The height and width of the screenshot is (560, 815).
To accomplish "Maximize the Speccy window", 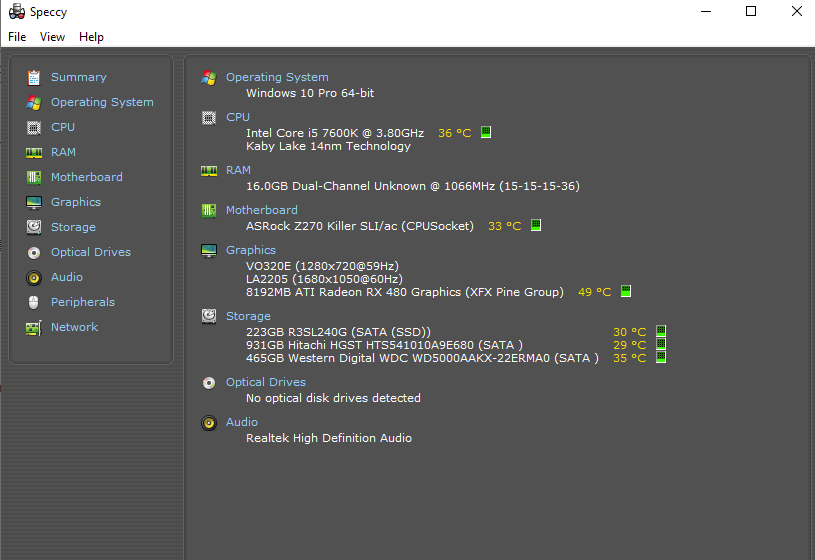I will [x=751, y=11].
